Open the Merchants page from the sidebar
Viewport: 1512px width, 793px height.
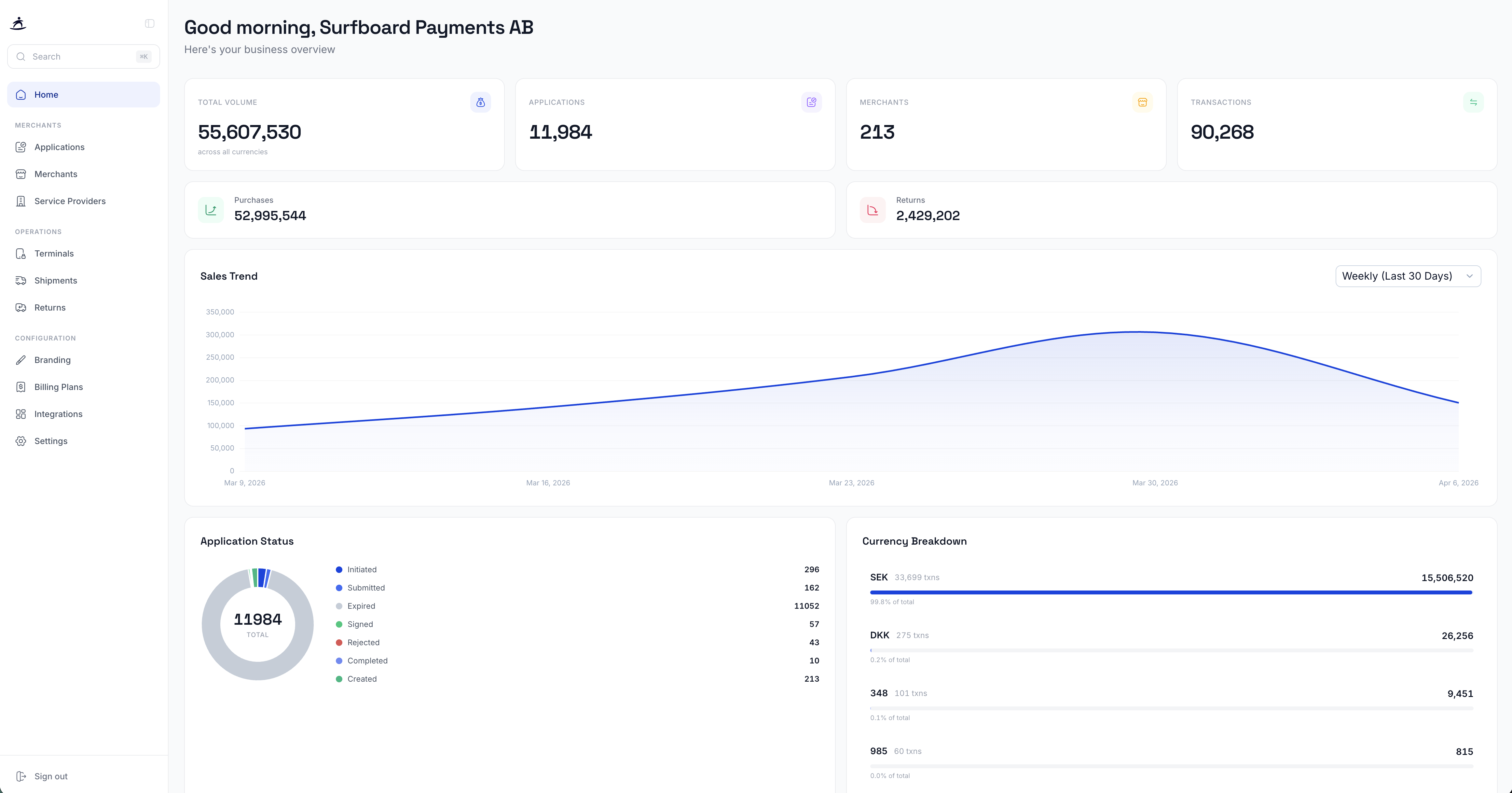(x=56, y=174)
